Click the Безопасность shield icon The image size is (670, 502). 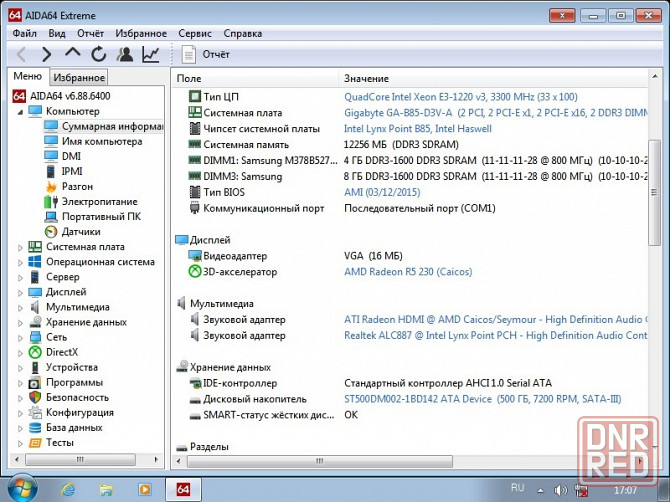pyautogui.click(x=35, y=398)
